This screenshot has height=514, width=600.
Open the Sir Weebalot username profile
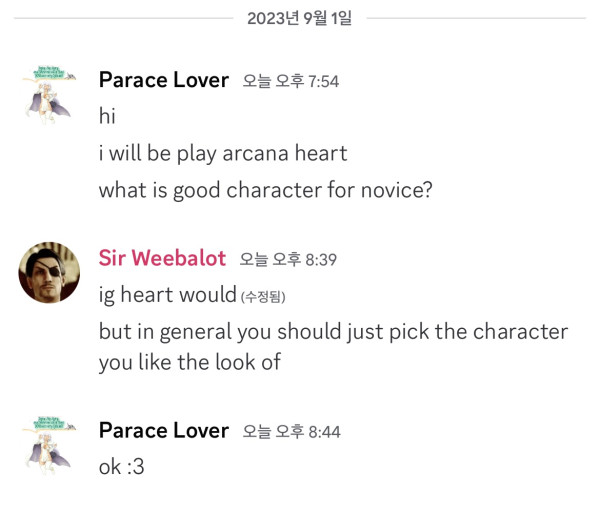[162, 258]
